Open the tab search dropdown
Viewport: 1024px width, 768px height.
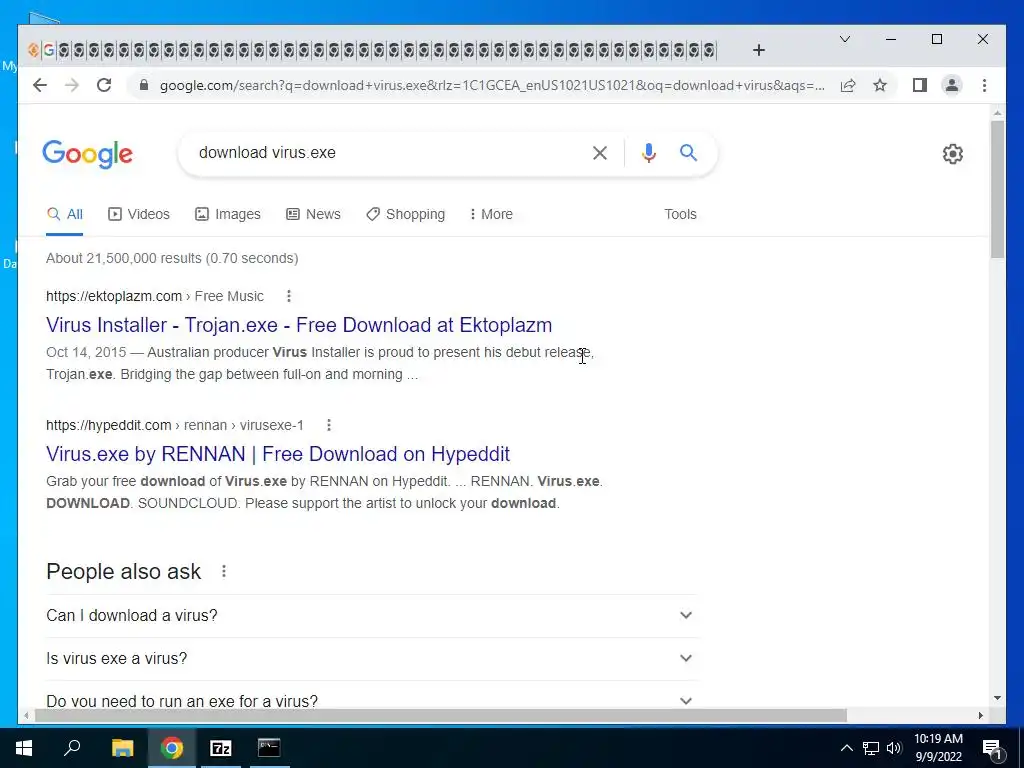(x=844, y=39)
